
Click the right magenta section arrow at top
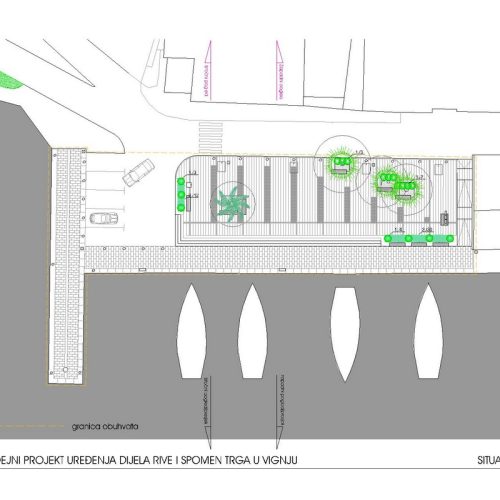tap(280, 70)
